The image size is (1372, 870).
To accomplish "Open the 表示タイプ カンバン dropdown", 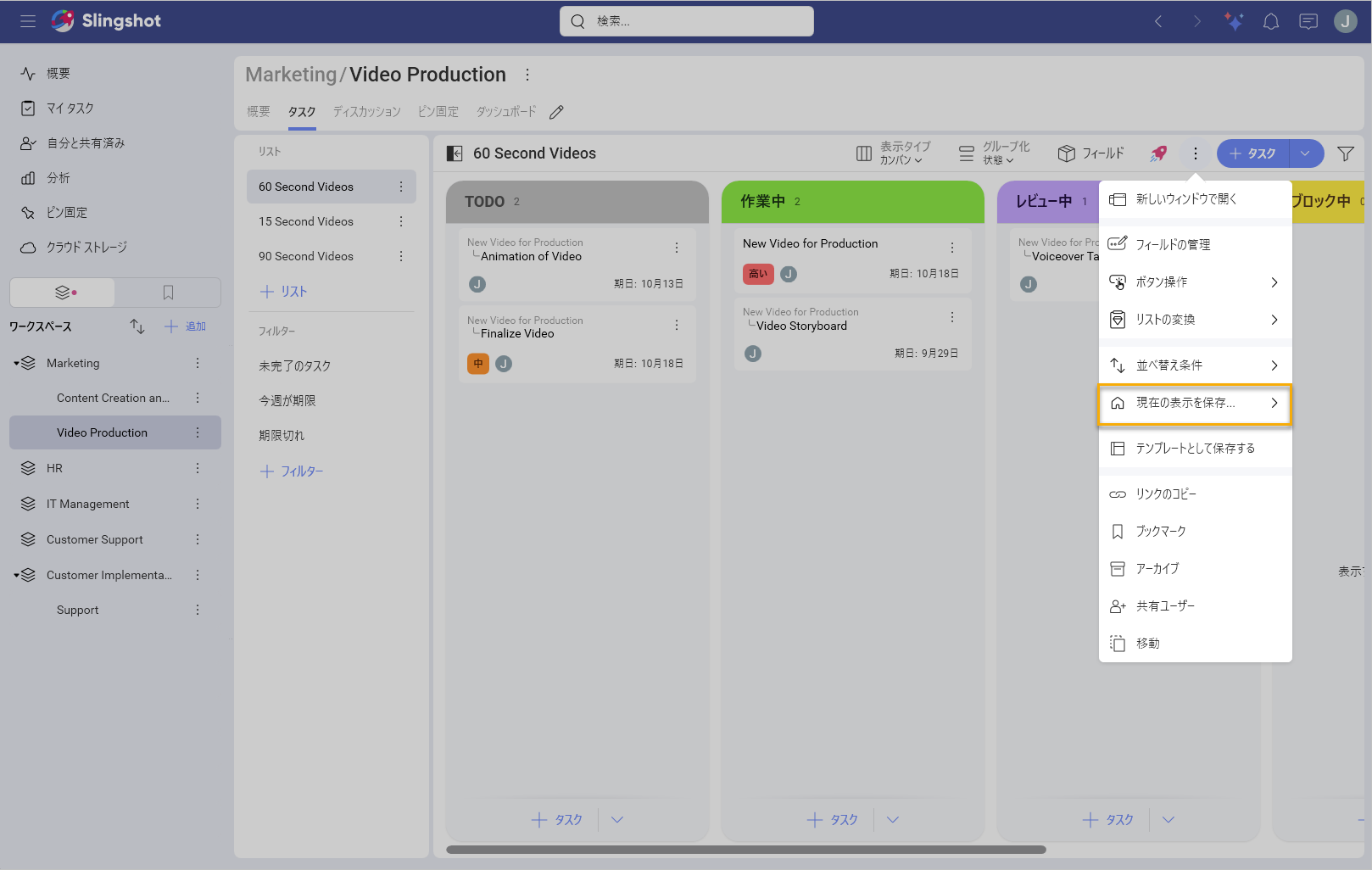I will [x=894, y=153].
